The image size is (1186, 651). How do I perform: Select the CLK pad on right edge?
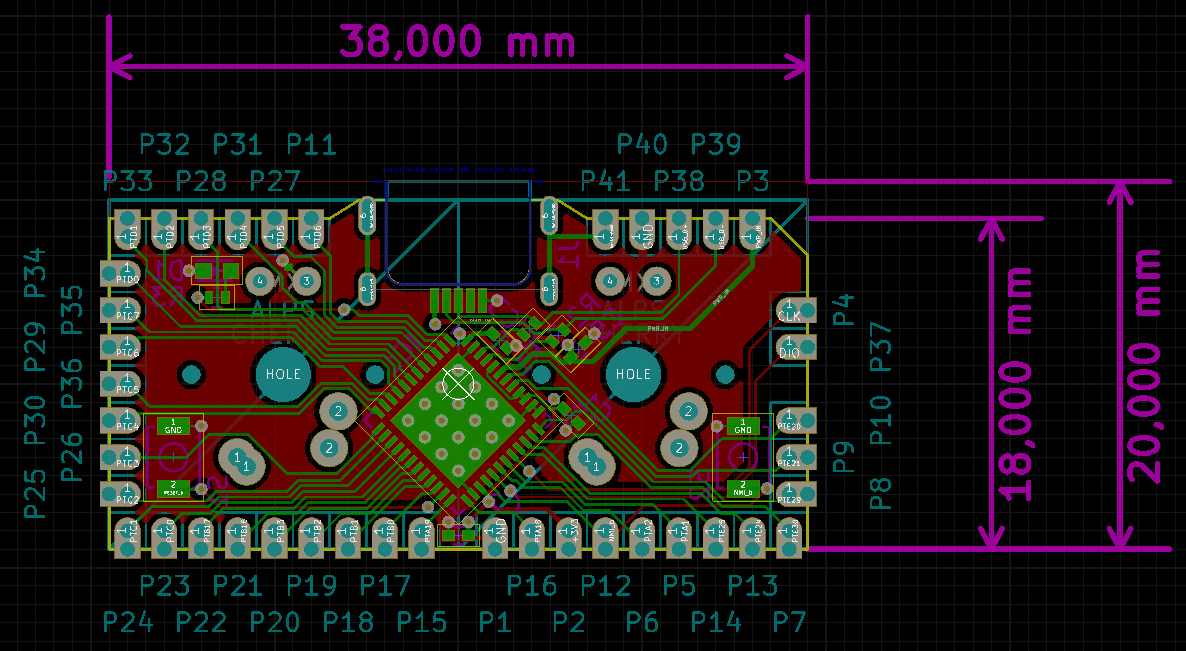(x=789, y=312)
